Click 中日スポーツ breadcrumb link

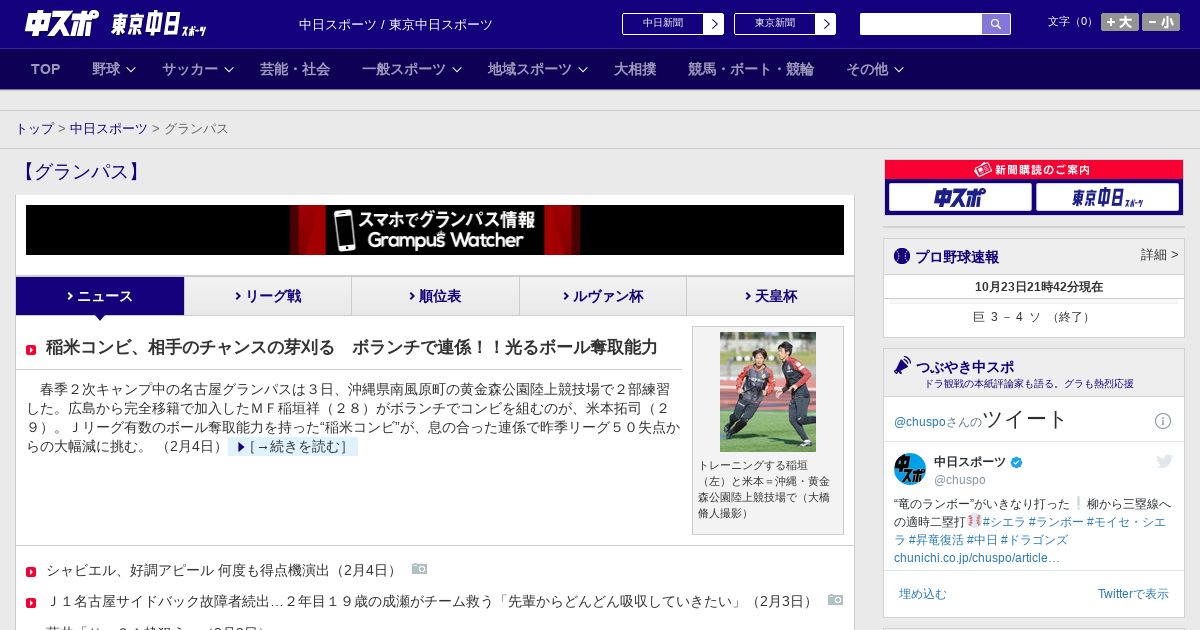pyautogui.click(x=109, y=129)
